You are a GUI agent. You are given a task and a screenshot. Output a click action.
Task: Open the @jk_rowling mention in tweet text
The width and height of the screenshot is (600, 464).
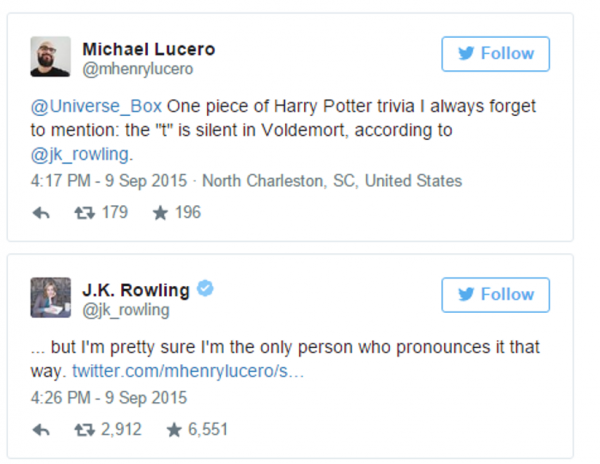[x=81, y=155]
